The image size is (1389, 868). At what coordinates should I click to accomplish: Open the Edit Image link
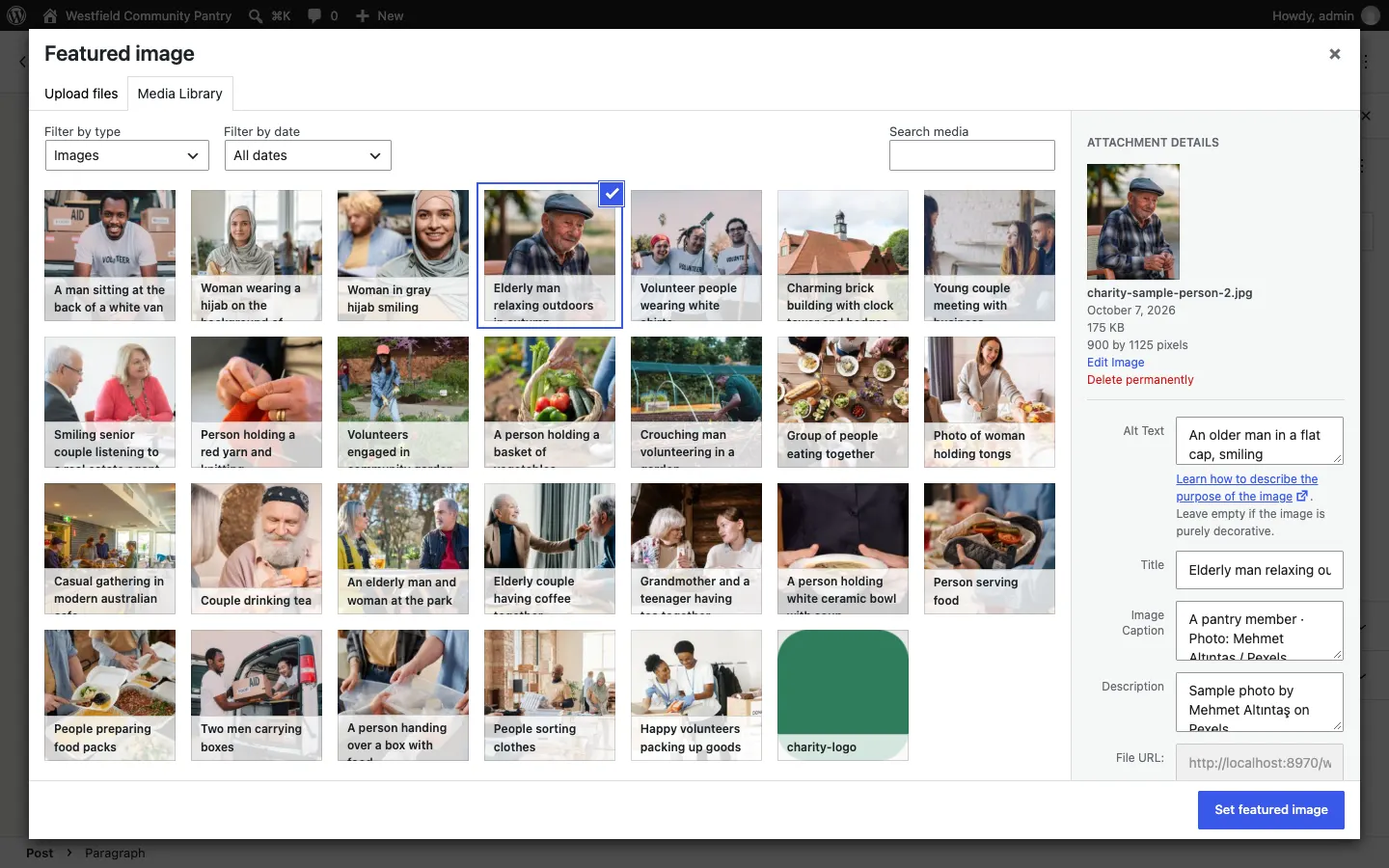tap(1115, 363)
